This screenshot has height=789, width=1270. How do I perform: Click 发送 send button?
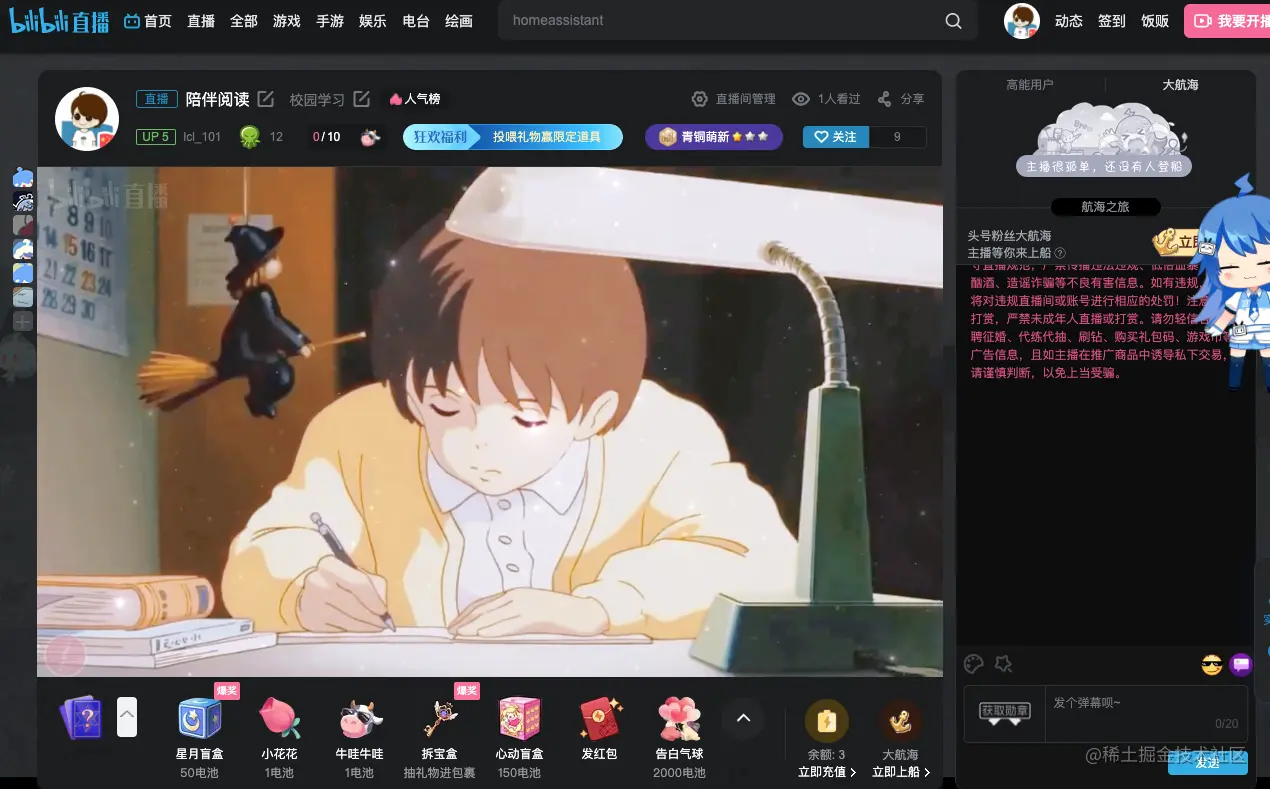point(1207,763)
